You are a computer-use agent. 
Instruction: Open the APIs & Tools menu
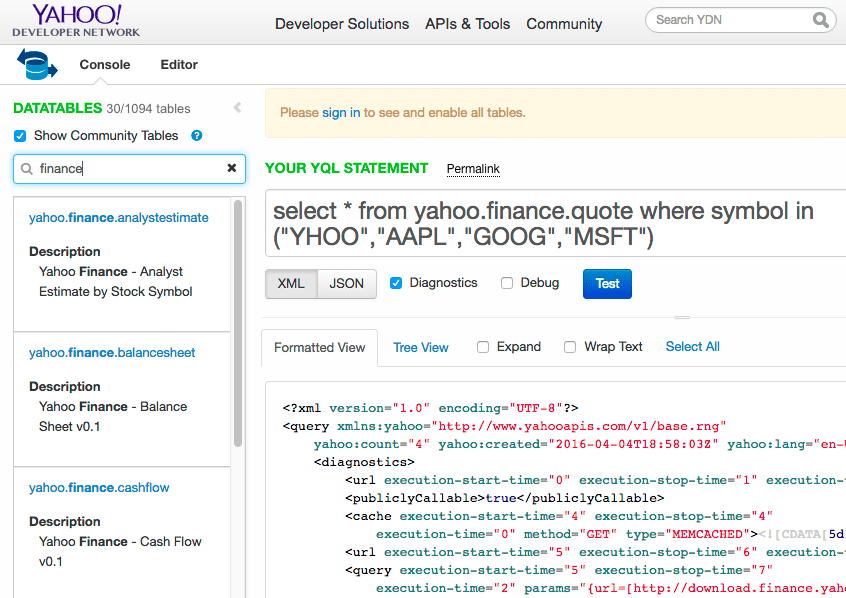coord(467,23)
